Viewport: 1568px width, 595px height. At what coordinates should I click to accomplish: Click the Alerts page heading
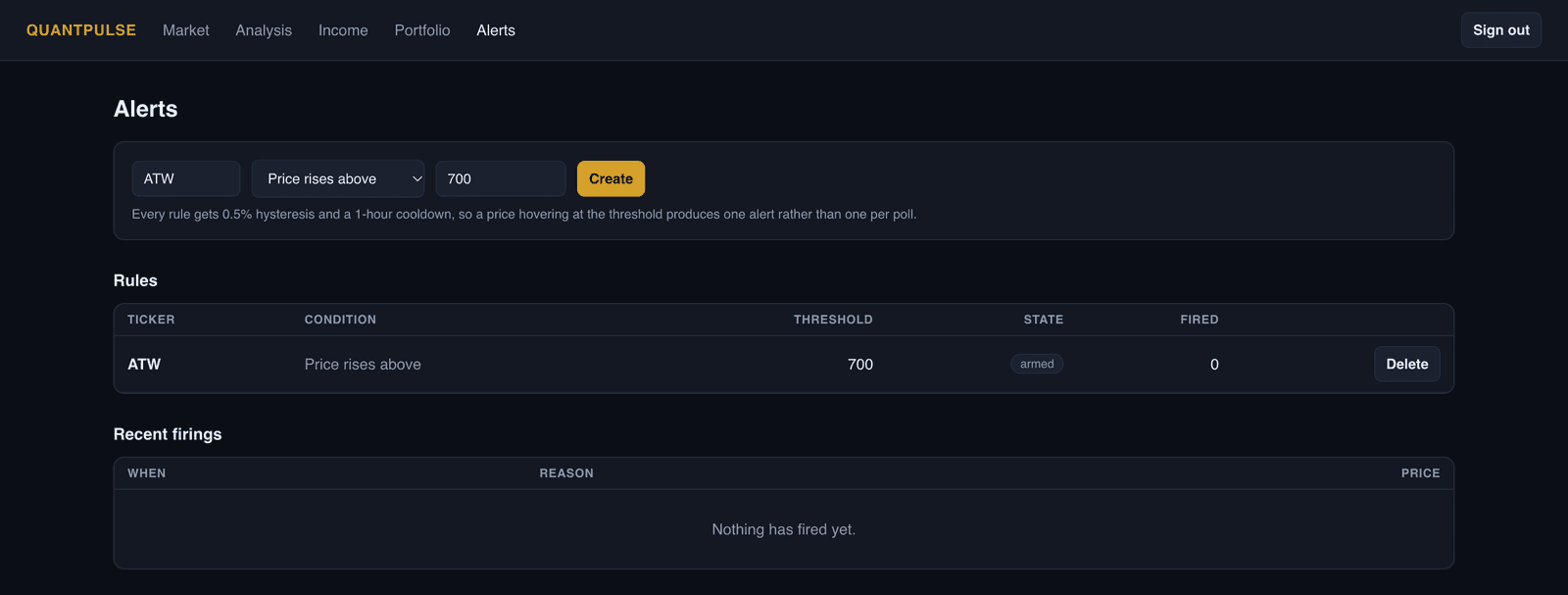(x=146, y=109)
